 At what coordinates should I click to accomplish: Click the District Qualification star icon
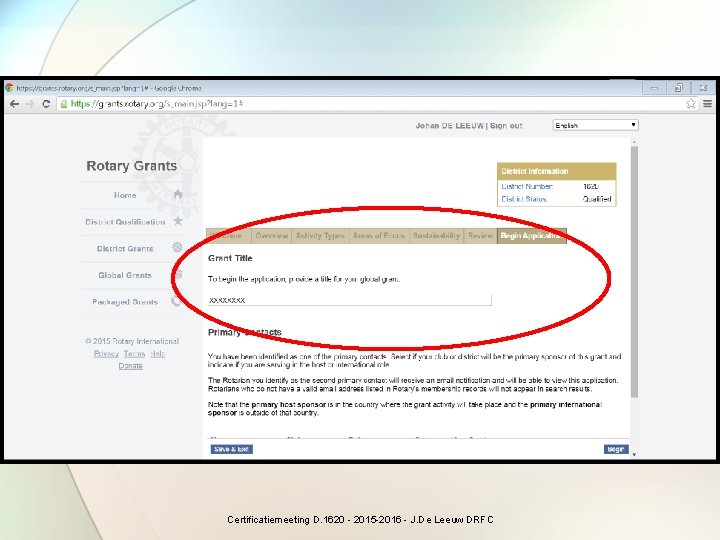click(x=178, y=221)
